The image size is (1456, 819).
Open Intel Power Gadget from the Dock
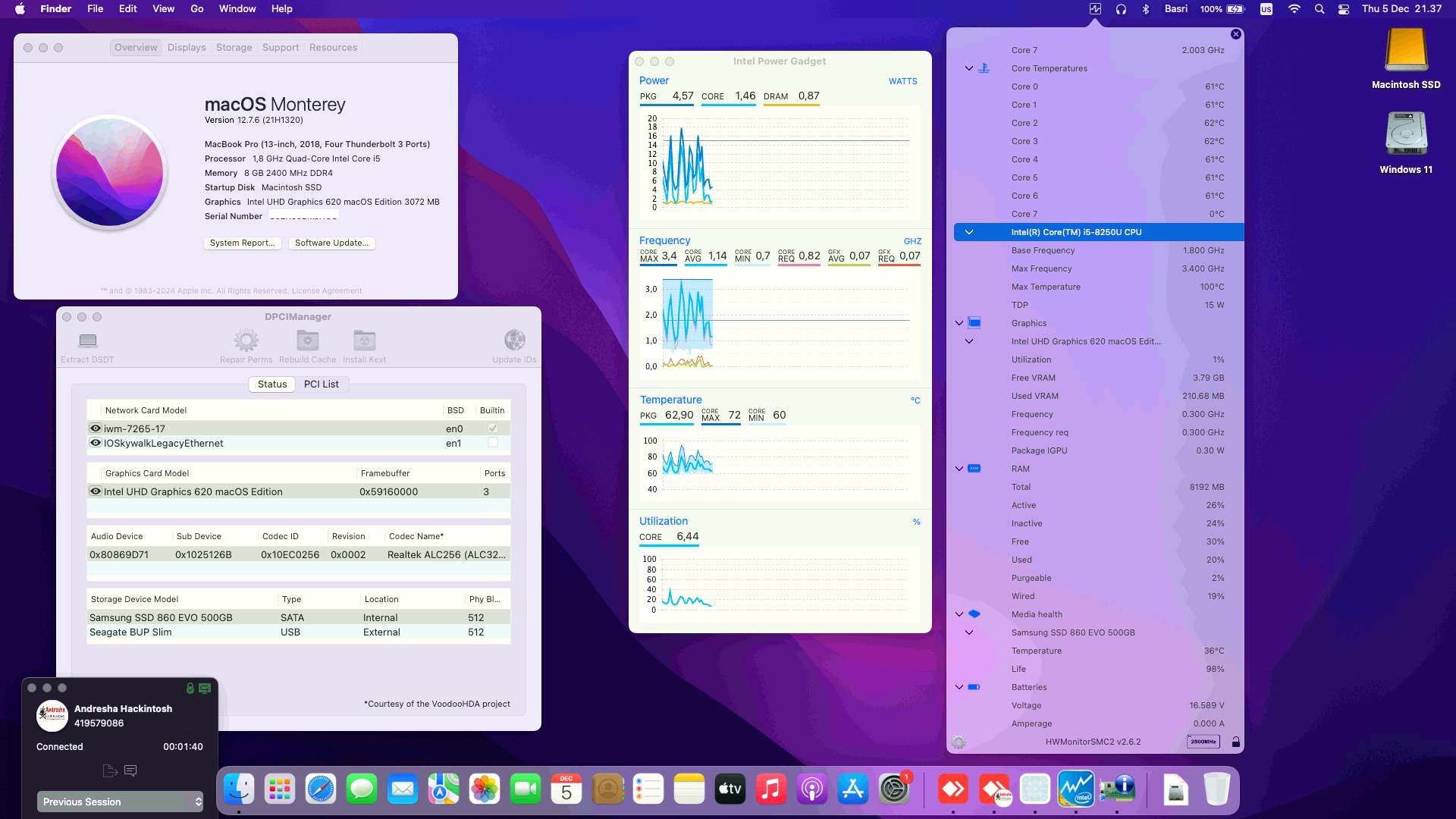1075,789
